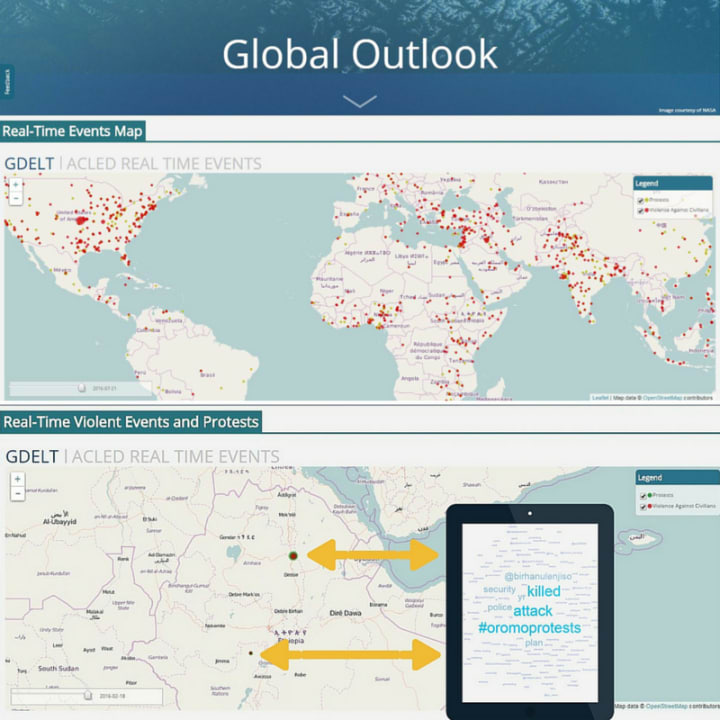Zoom out on the Real-Time Events Map
The width and height of the screenshot is (720, 720).
click(x=16, y=198)
